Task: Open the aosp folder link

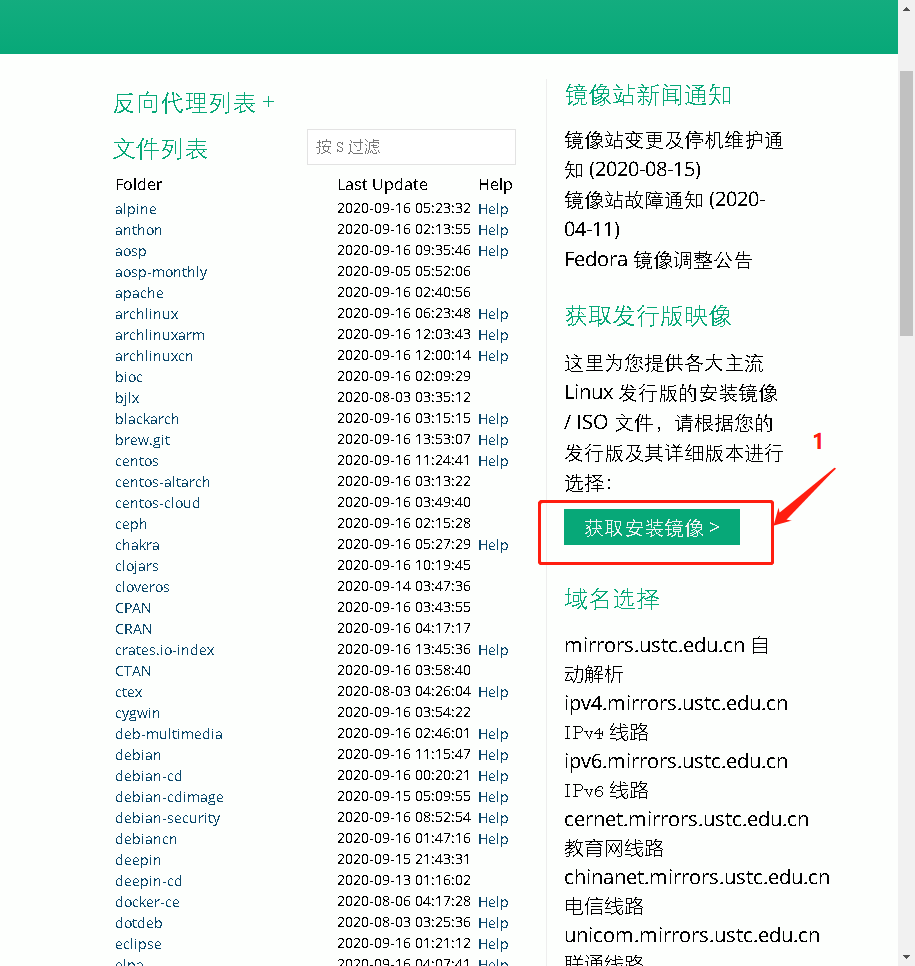Action: click(131, 251)
